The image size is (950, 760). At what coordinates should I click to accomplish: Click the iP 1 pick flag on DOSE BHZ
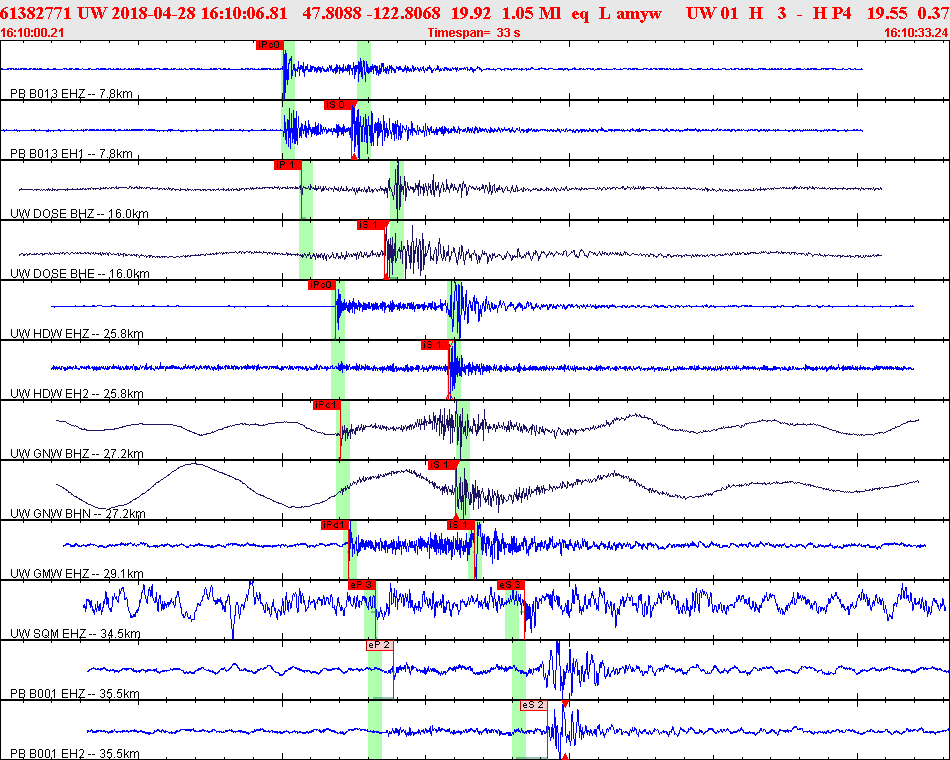[288, 165]
